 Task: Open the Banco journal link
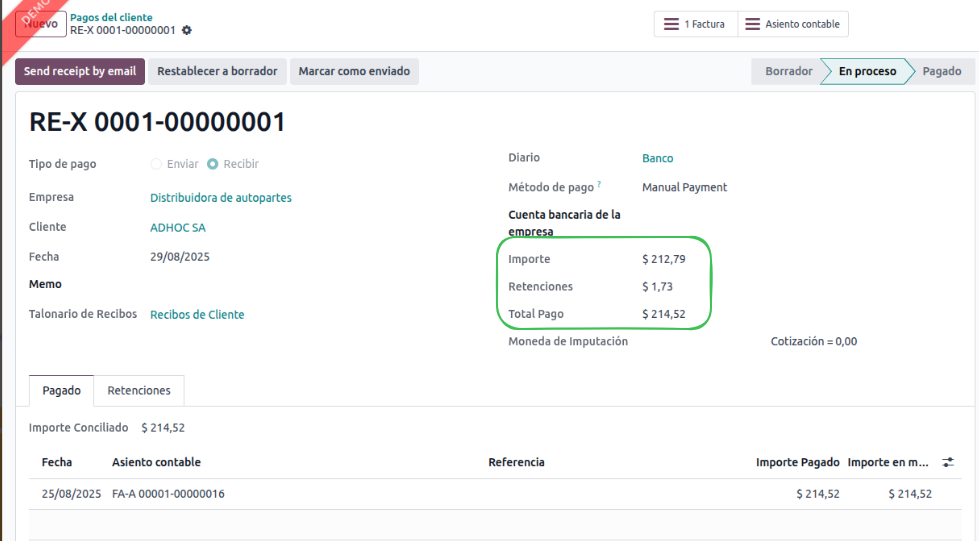pyautogui.click(x=657, y=158)
